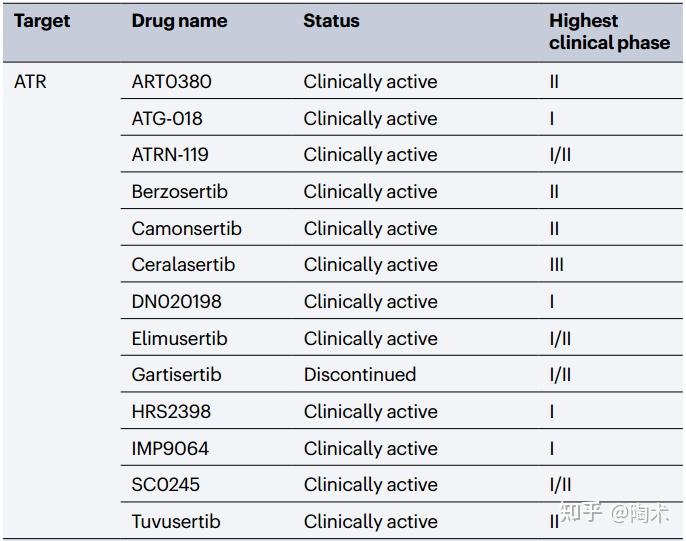Select the HRS2398 drug entry

pyautogui.click(x=171, y=412)
